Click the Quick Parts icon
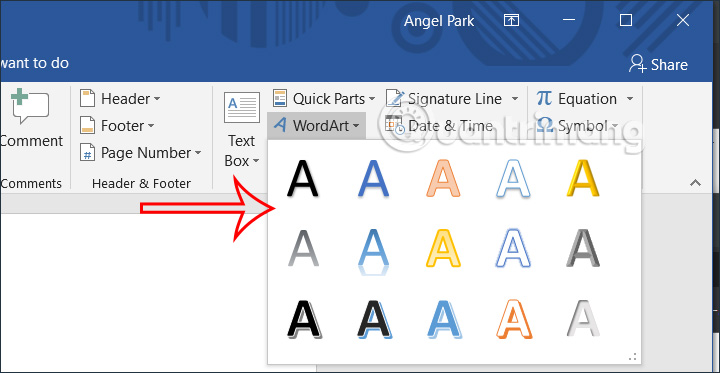The width and height of the screenshot is (720, 373). [280, 98]
